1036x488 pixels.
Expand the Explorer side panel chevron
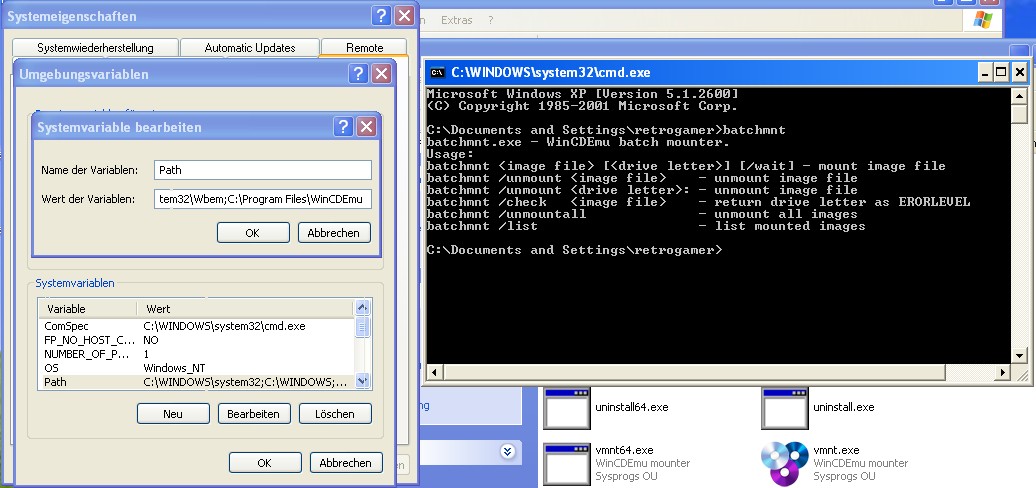507,452
